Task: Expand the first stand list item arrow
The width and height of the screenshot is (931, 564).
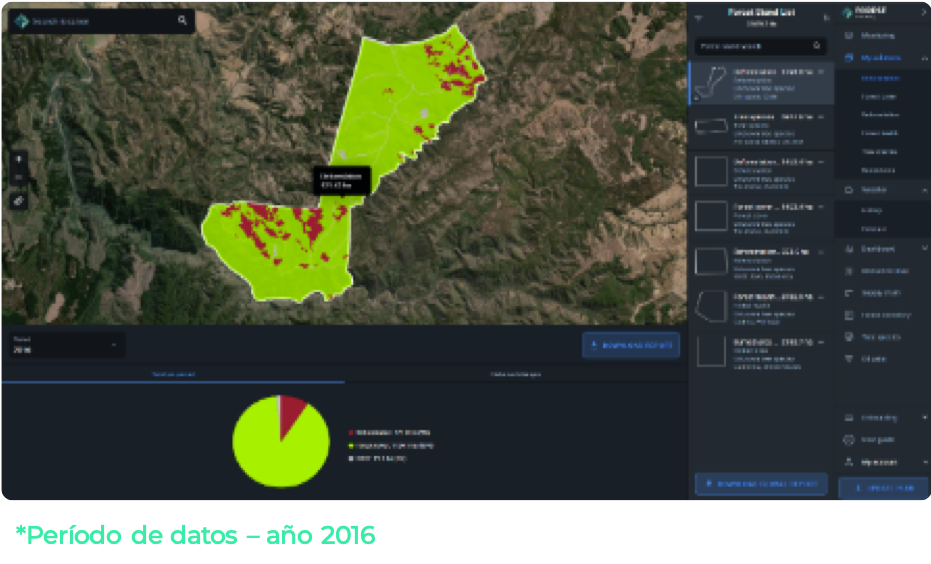Action: click(x=821, y=72)
